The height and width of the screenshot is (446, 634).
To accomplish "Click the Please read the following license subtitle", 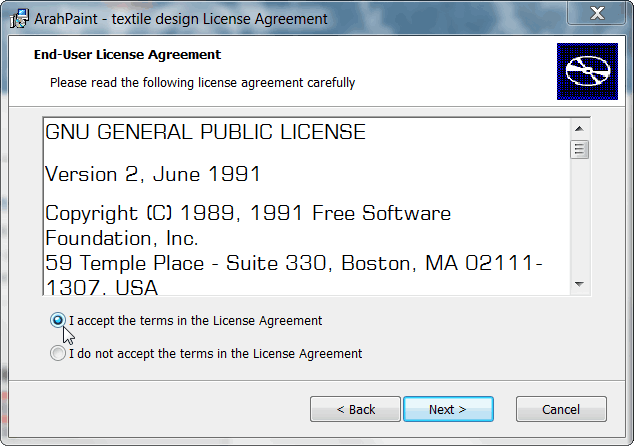I will [x=202, y=82].
